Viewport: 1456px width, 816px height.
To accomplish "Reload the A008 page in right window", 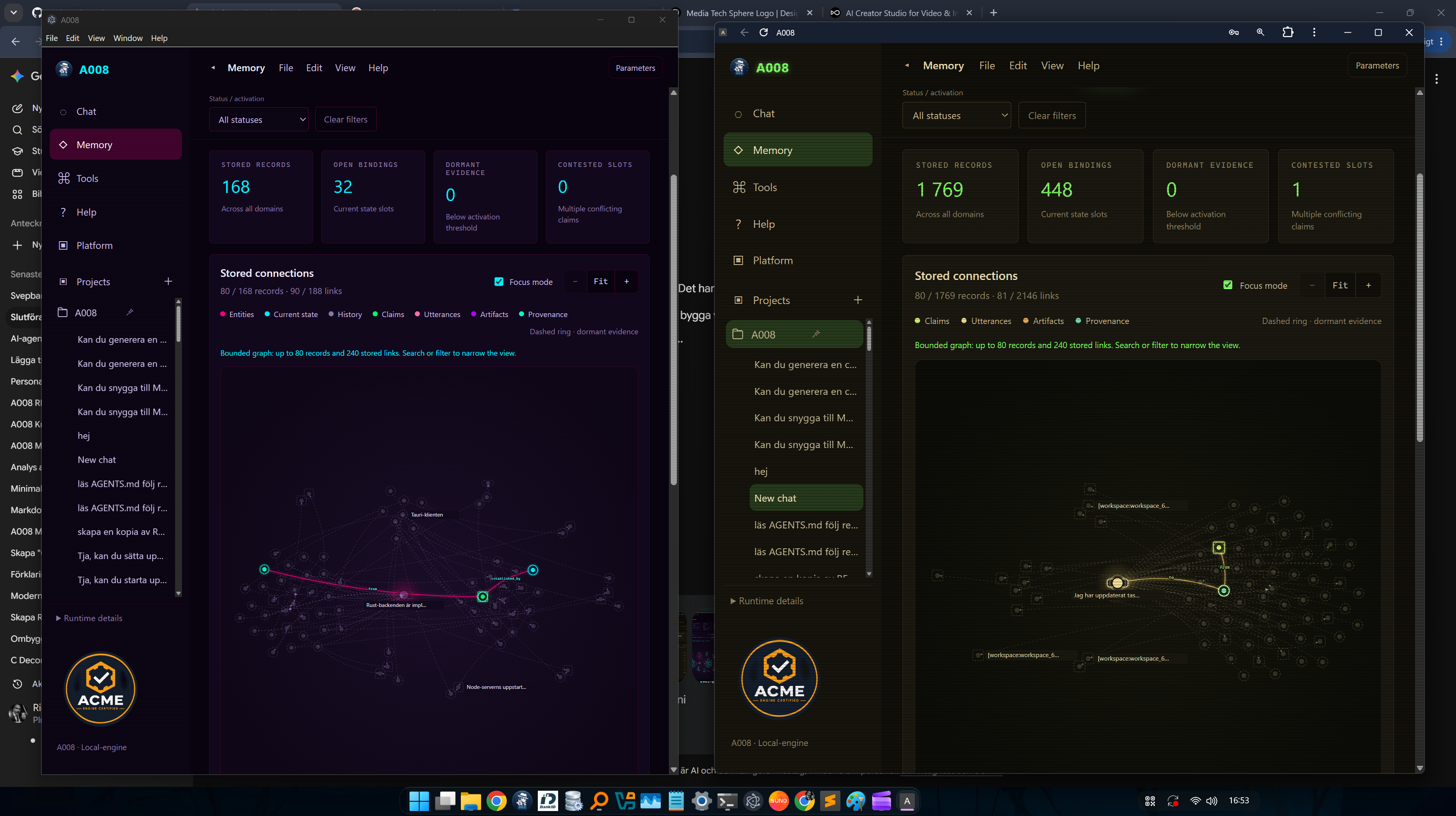I will (763, 32).
